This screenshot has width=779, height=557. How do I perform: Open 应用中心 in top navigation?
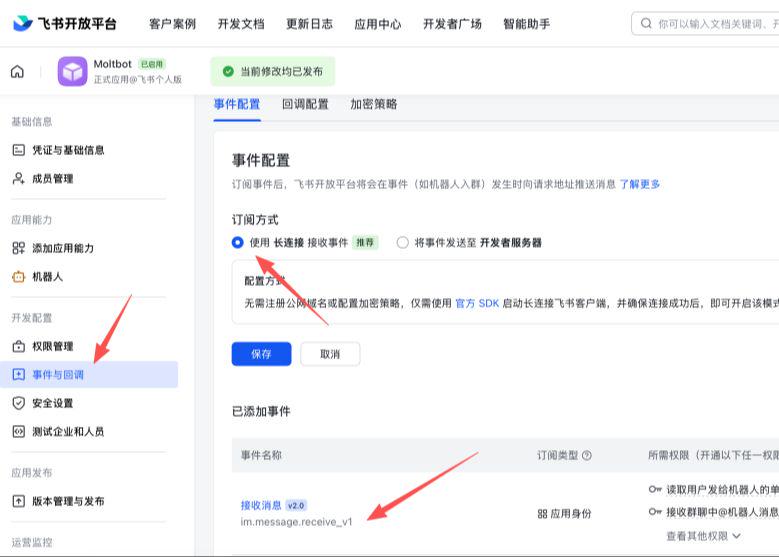pos(378,24)
